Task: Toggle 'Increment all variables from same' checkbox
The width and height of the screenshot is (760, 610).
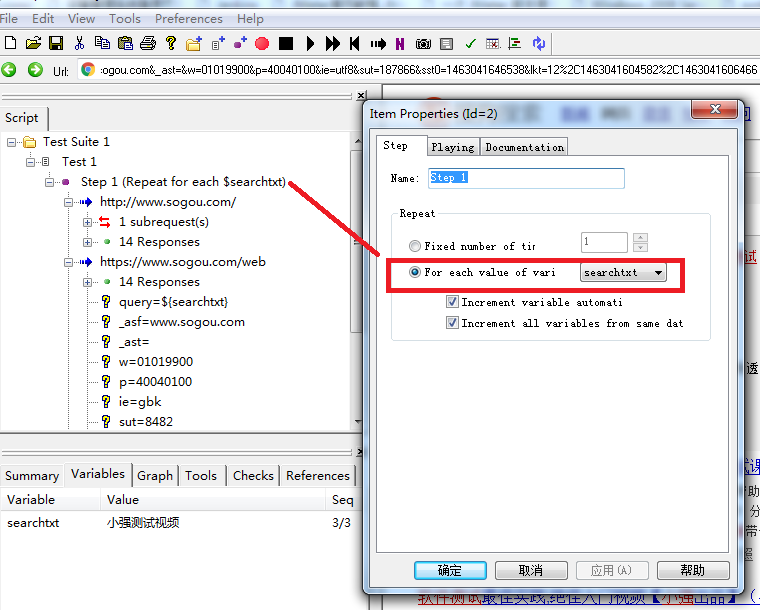Action: [452, 323]
